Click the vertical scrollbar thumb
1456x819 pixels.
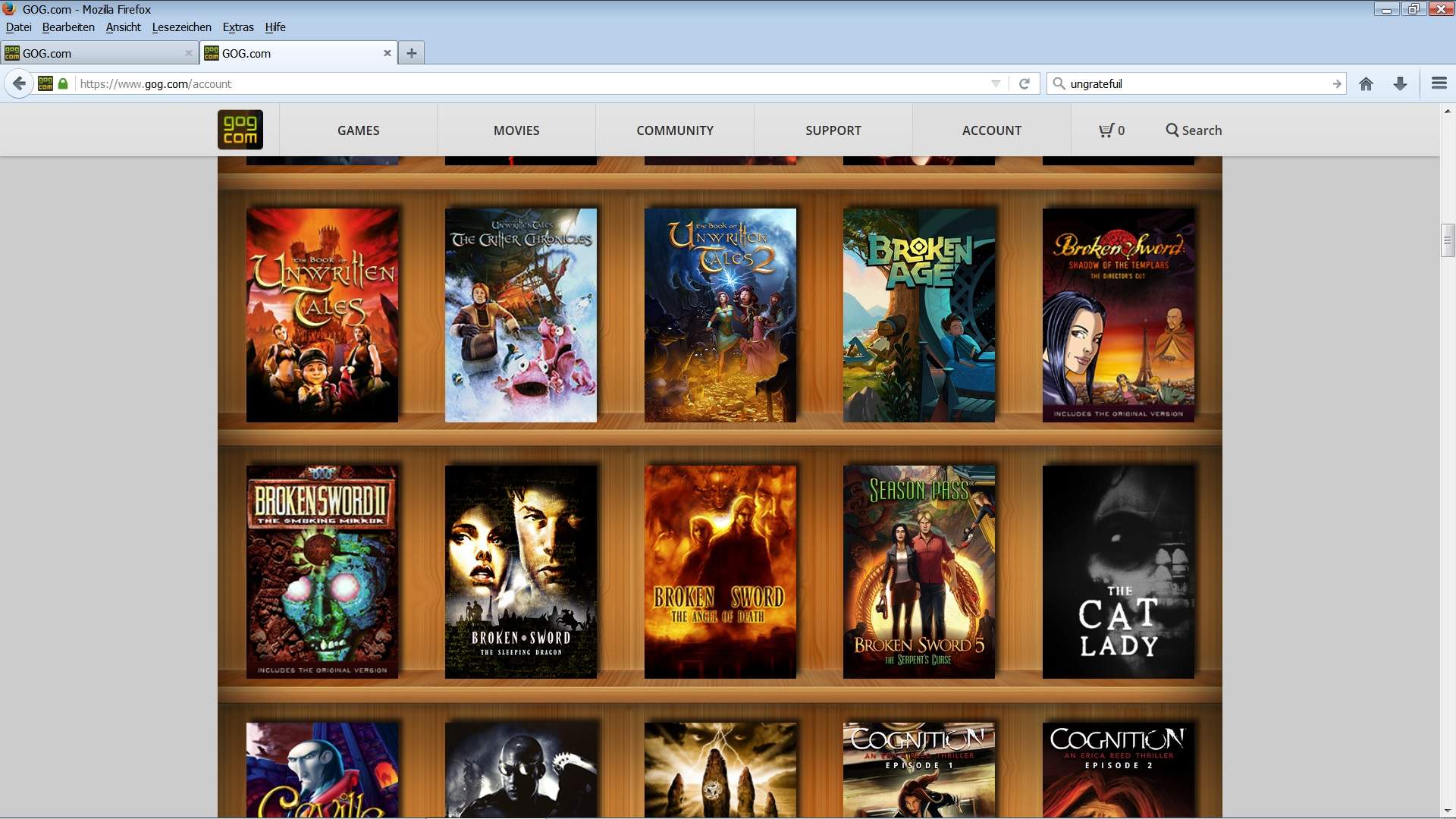click(1447, 240)
